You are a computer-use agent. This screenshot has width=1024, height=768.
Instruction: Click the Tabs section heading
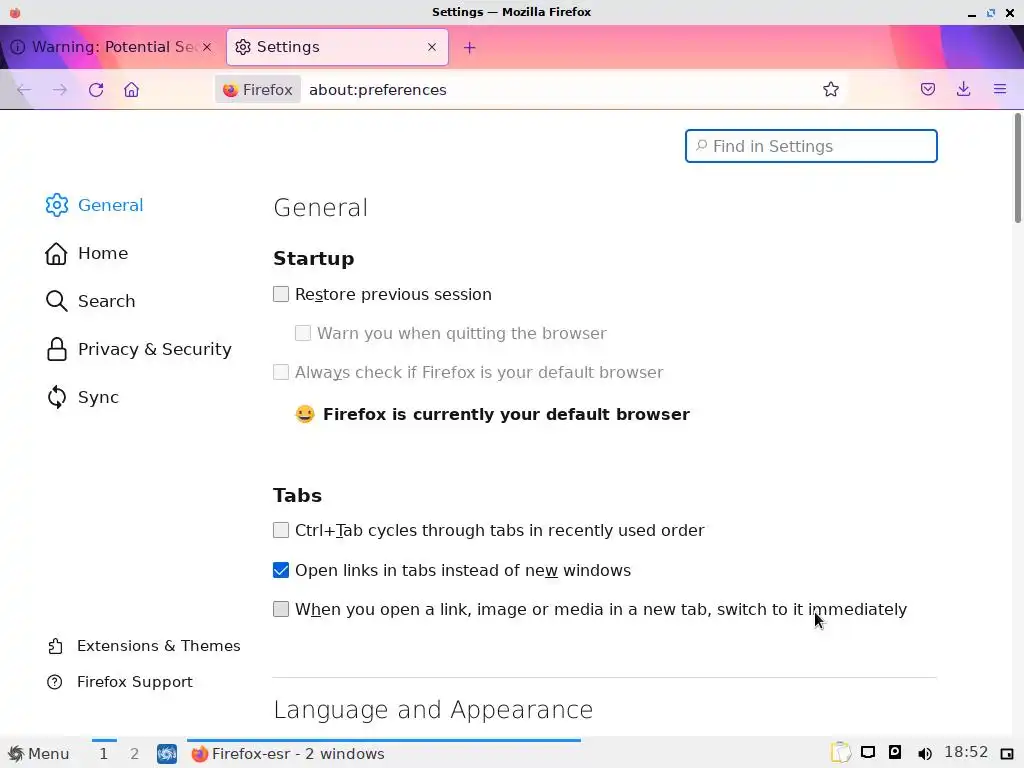click(x=297, y=496)
